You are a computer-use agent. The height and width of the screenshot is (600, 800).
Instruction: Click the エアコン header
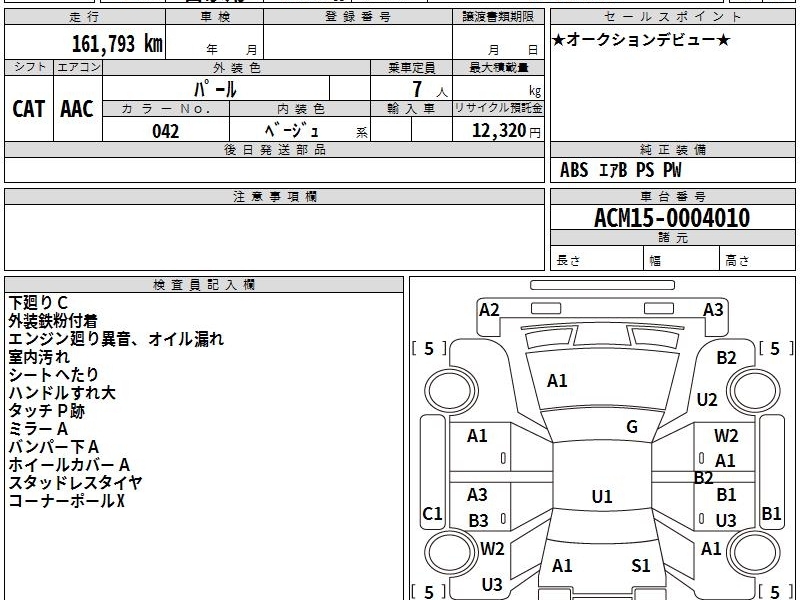(x=78, y=67)
